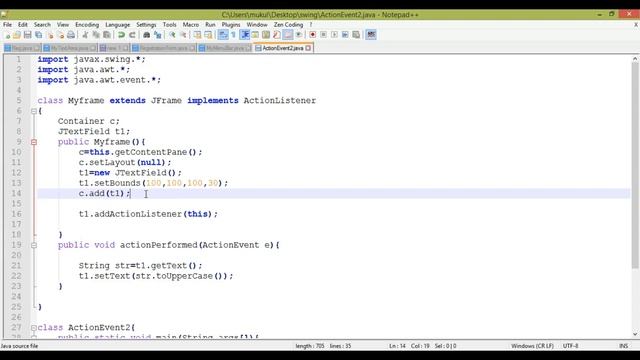Open the File menu
The width and height of the screenshot is (640, 360).
pos(7,25)
